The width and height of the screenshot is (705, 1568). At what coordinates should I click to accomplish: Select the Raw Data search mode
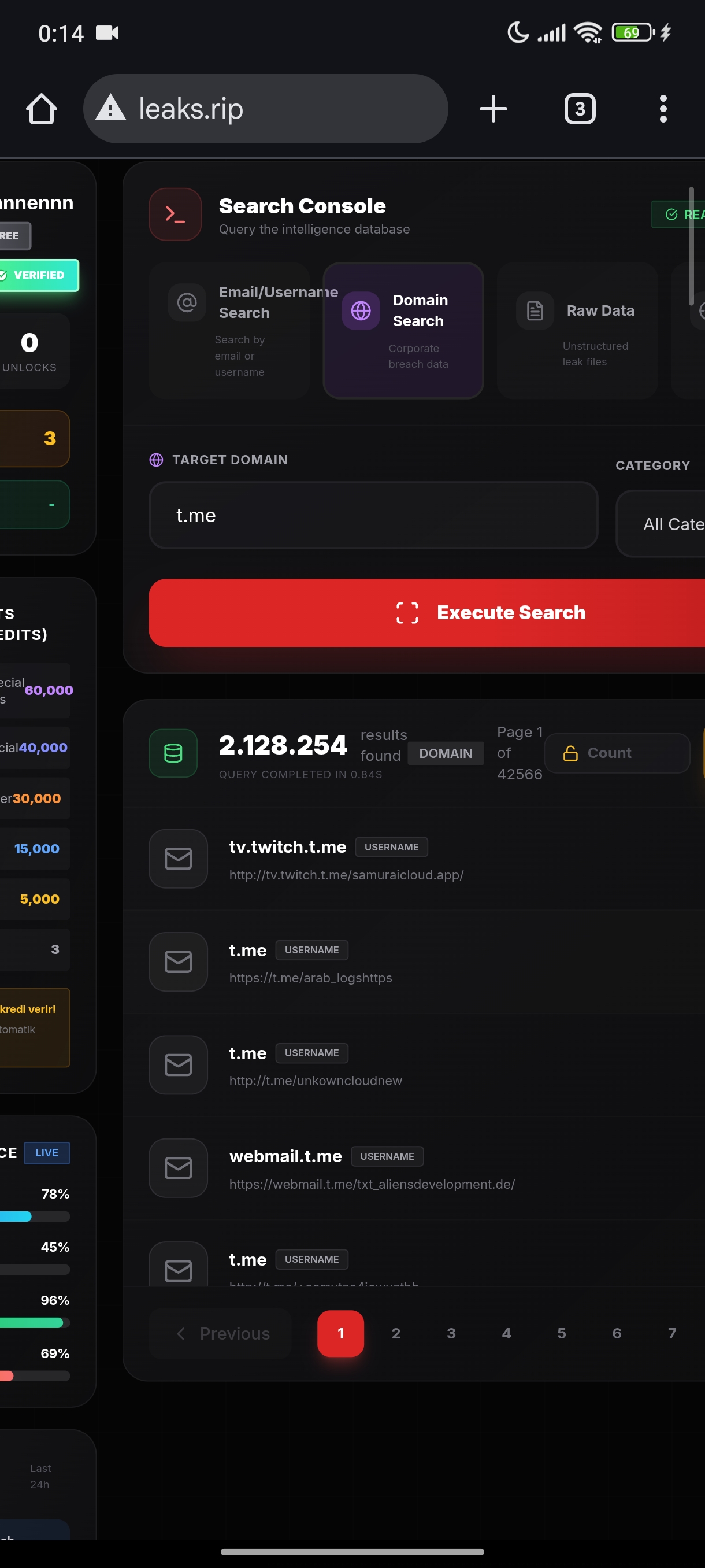[577, 331]
